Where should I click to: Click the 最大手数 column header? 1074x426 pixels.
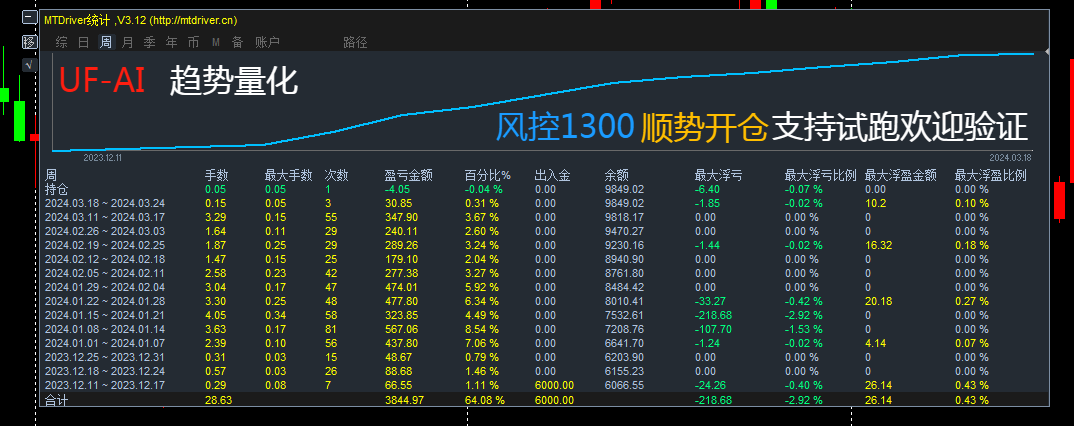coord(288,175)
